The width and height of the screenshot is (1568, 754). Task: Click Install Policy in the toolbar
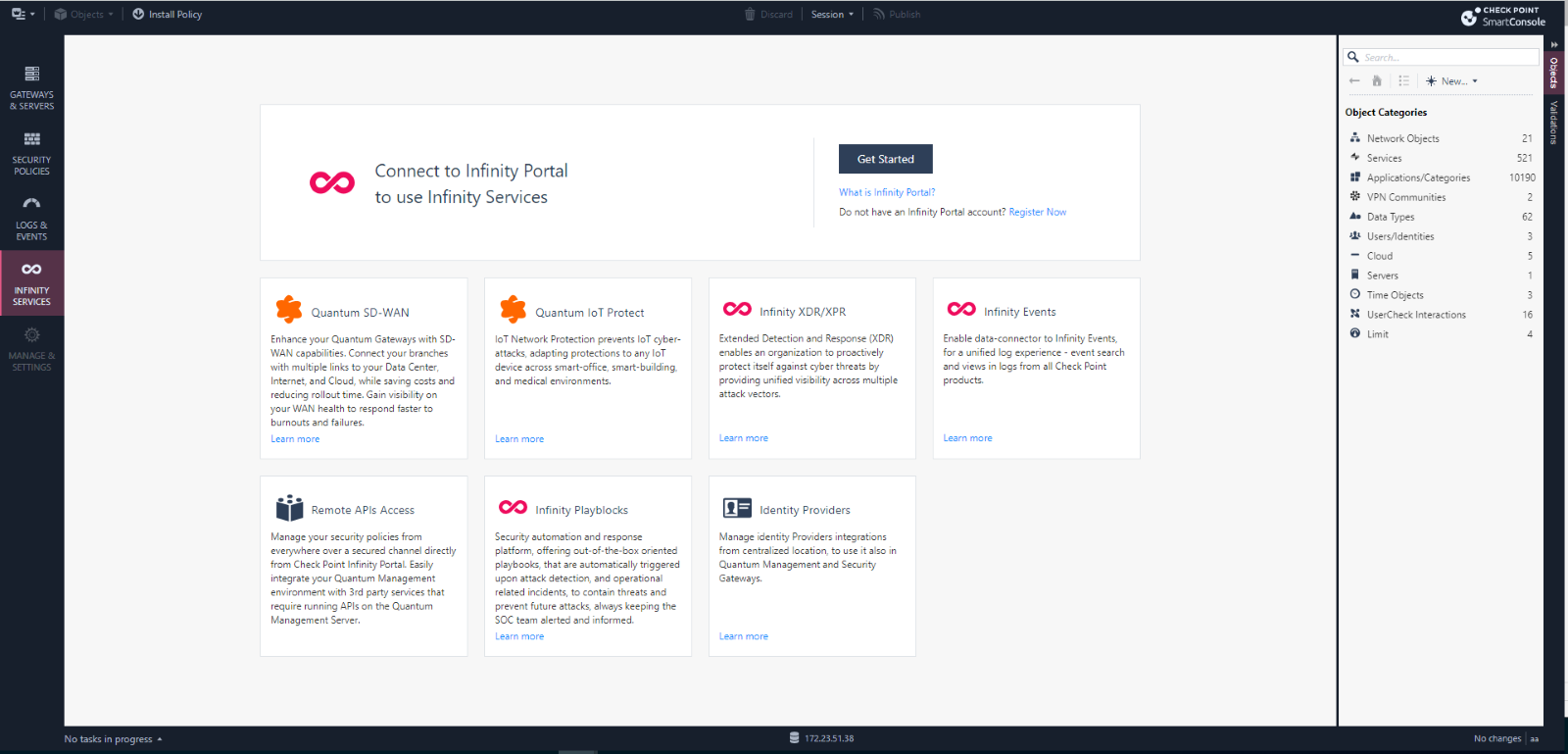tap(168, 15)
